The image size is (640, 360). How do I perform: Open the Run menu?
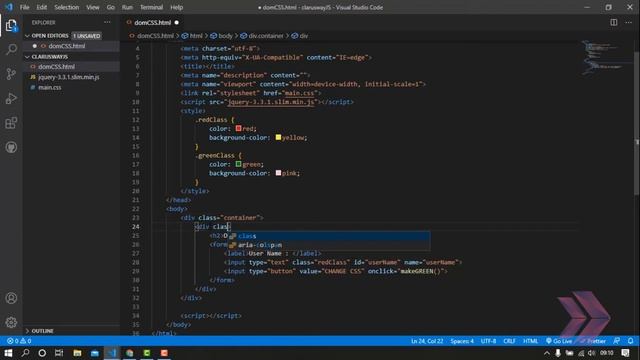point(127,7)
